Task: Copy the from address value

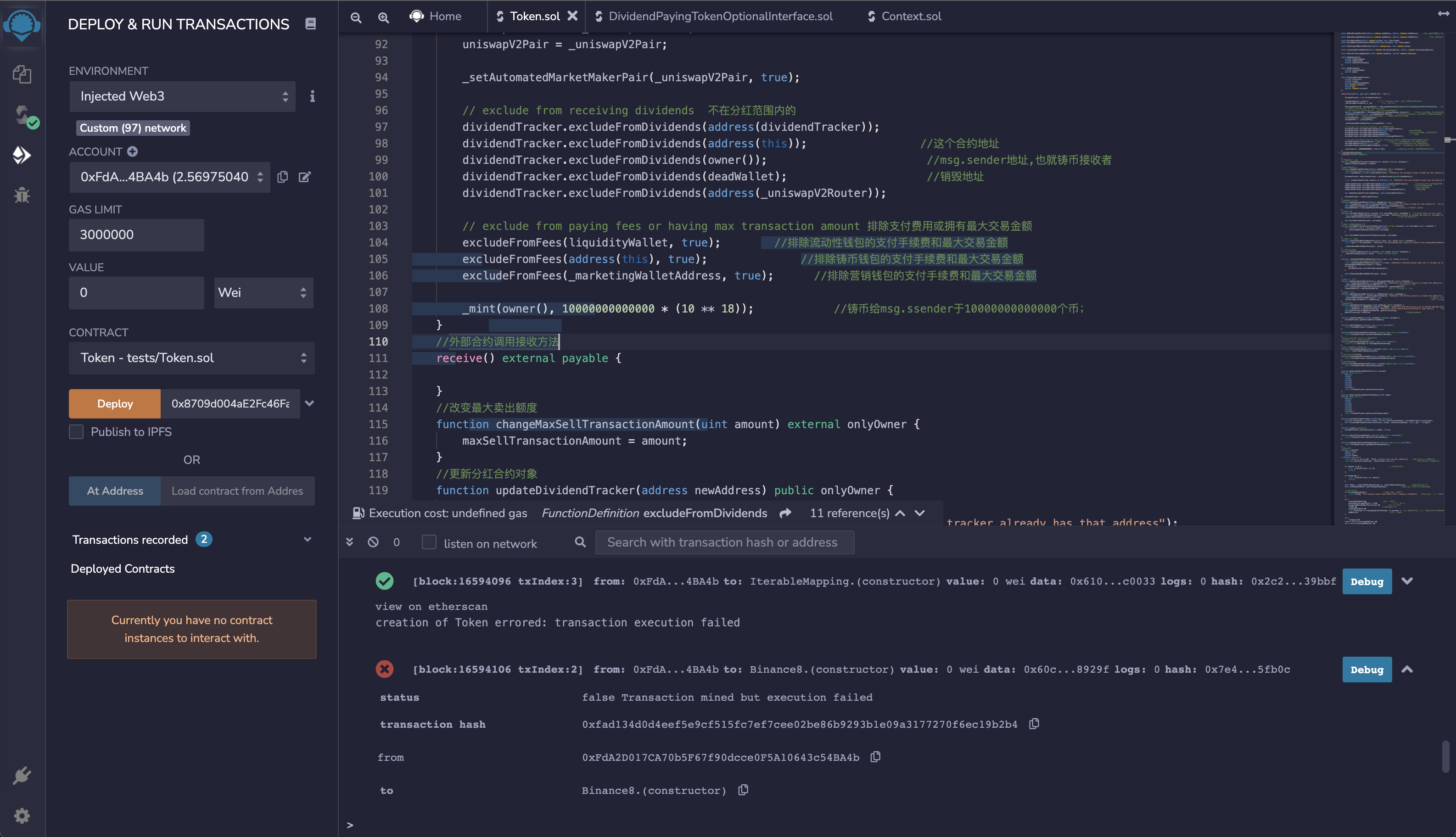Action: tap(875, 757)
